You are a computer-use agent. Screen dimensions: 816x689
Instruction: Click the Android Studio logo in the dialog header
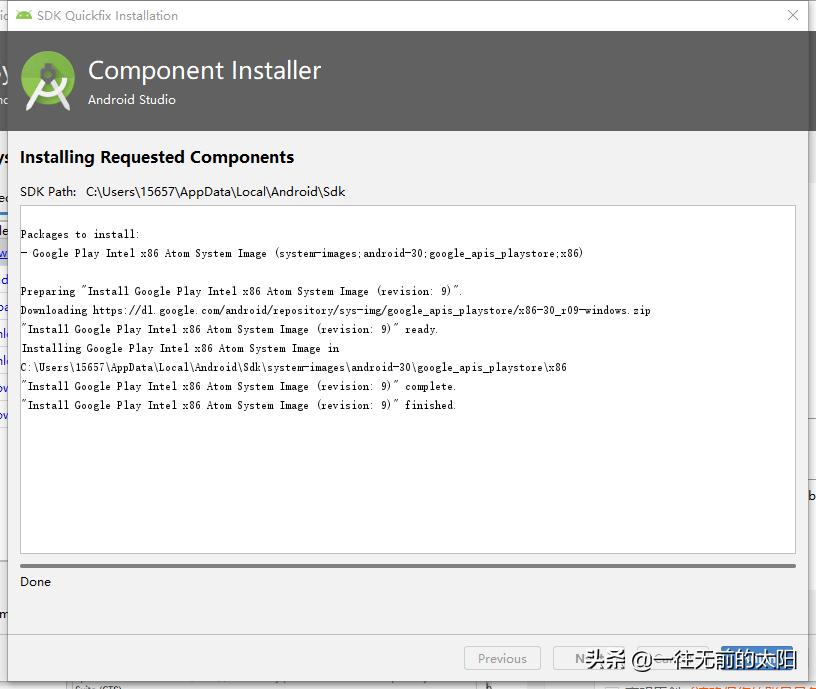(x=47, y=80)
